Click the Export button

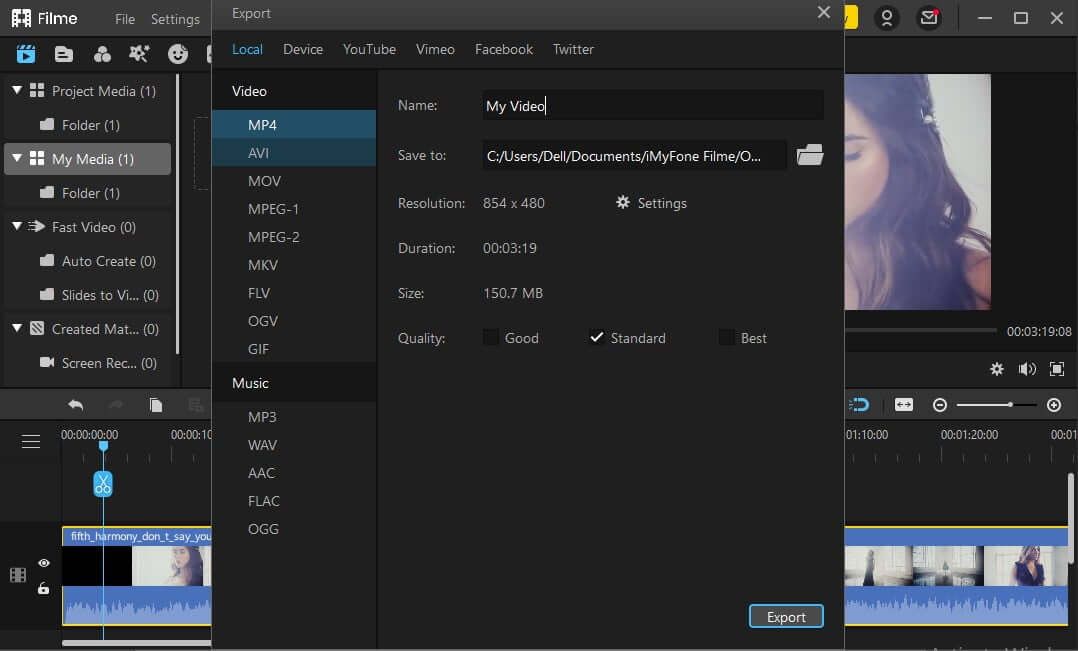click(x=786, y=617)
